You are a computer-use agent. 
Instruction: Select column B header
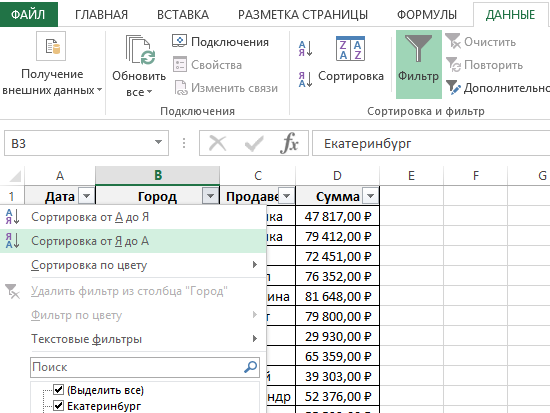[157, 175]
